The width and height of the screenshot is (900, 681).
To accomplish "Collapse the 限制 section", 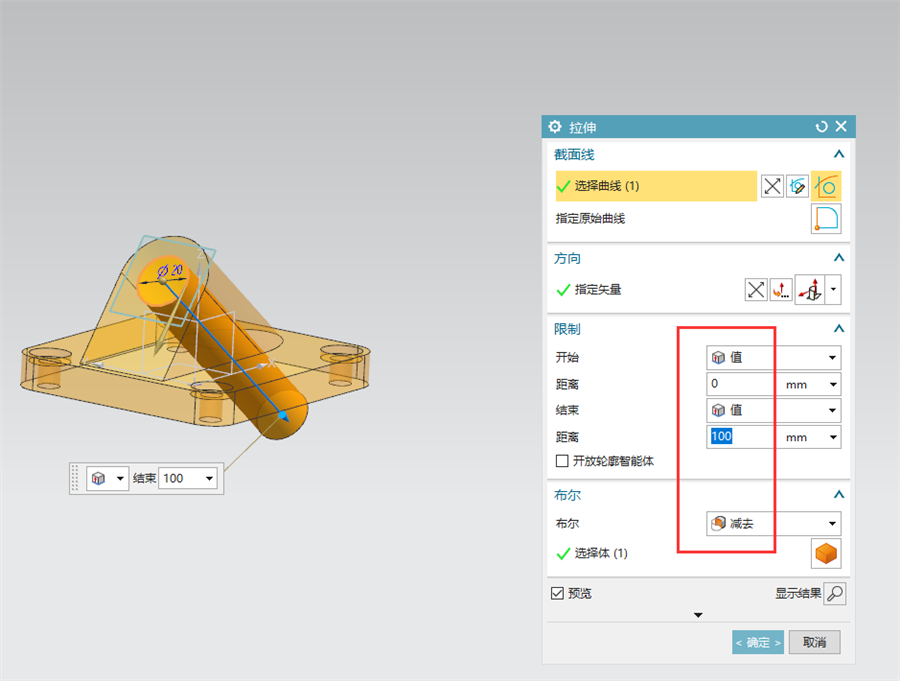I will (839, 329).
